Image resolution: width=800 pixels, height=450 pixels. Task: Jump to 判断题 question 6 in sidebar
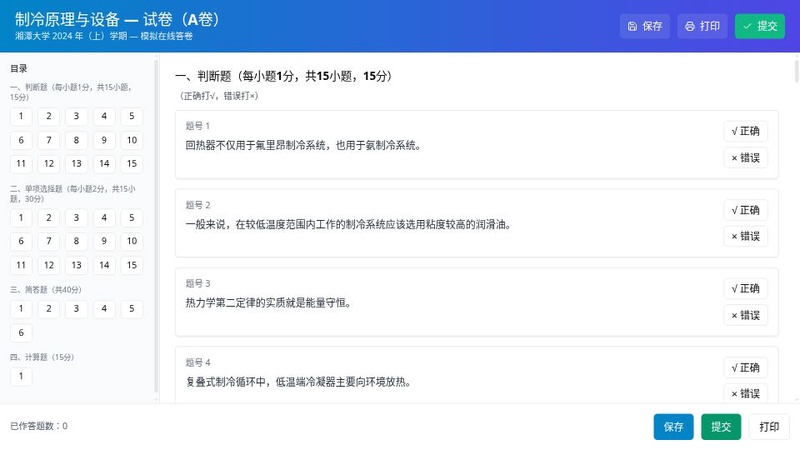point(21,140)
